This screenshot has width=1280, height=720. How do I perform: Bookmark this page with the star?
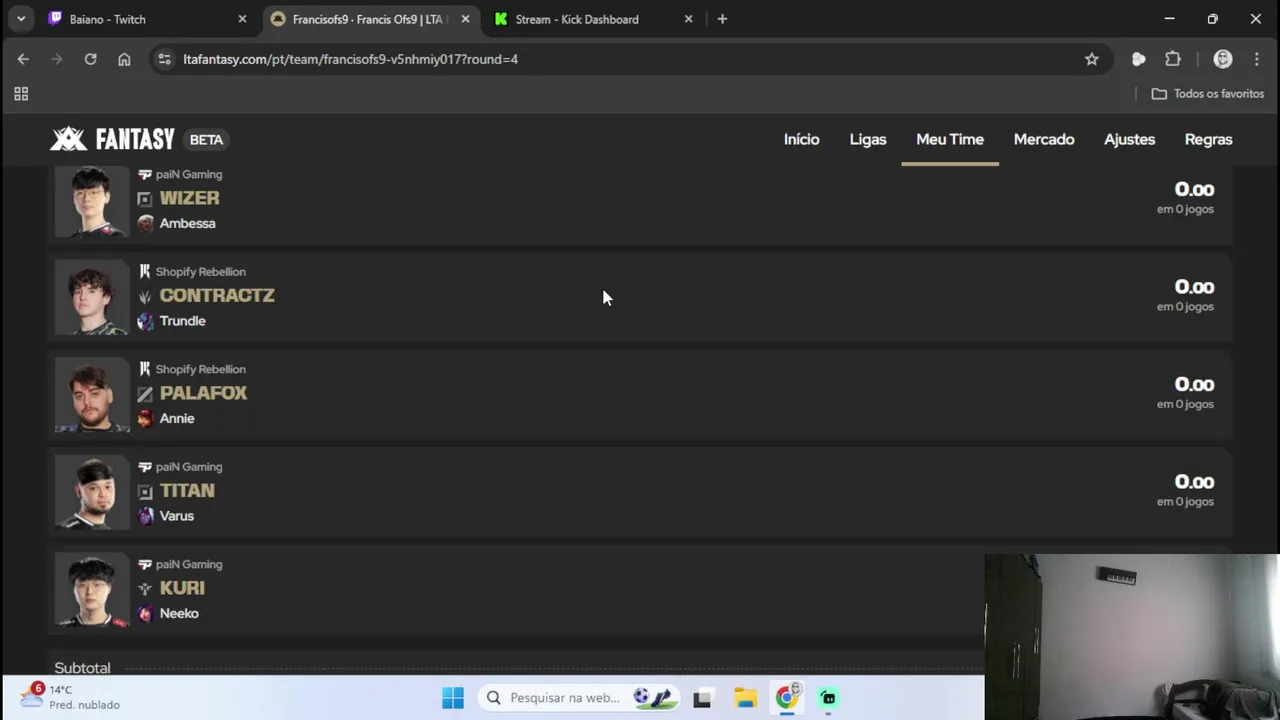pos(1092,59)
